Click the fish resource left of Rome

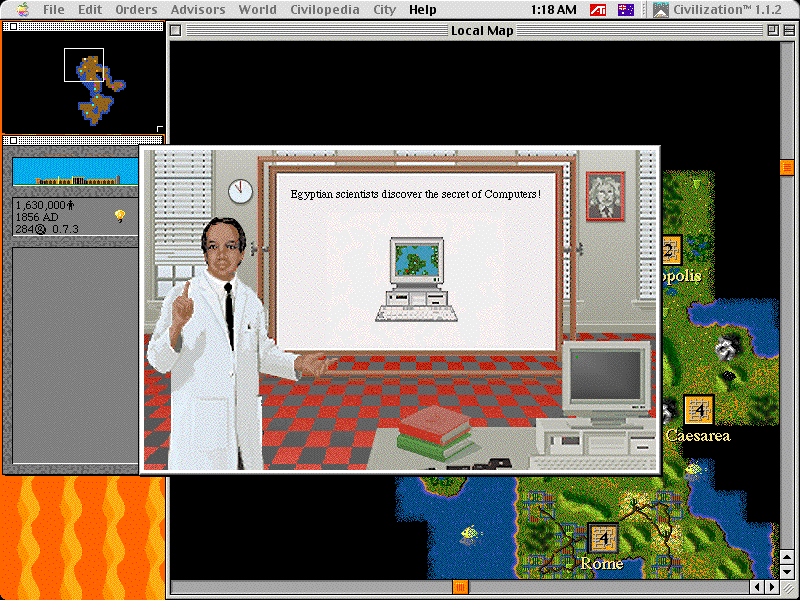pyautogui.click(x=470, y=534)
